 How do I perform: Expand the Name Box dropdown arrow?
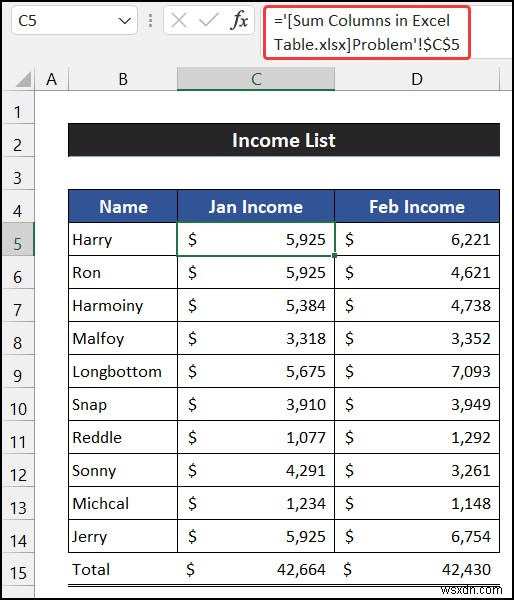coord(125,21)
